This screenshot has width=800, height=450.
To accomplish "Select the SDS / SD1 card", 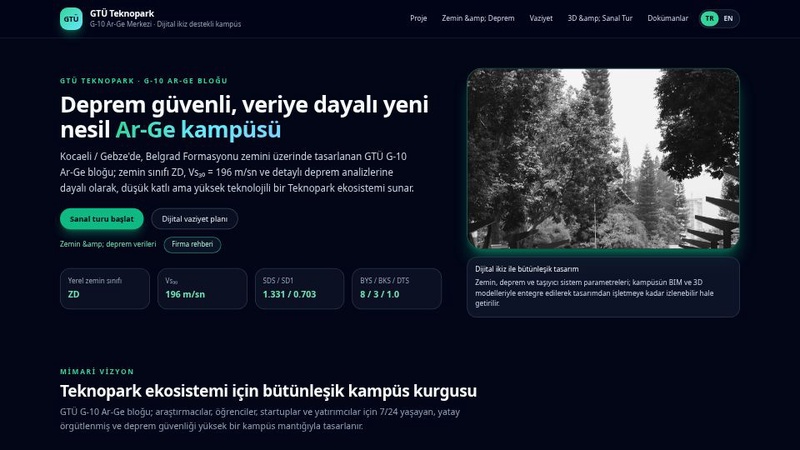I will pos(299,289).
